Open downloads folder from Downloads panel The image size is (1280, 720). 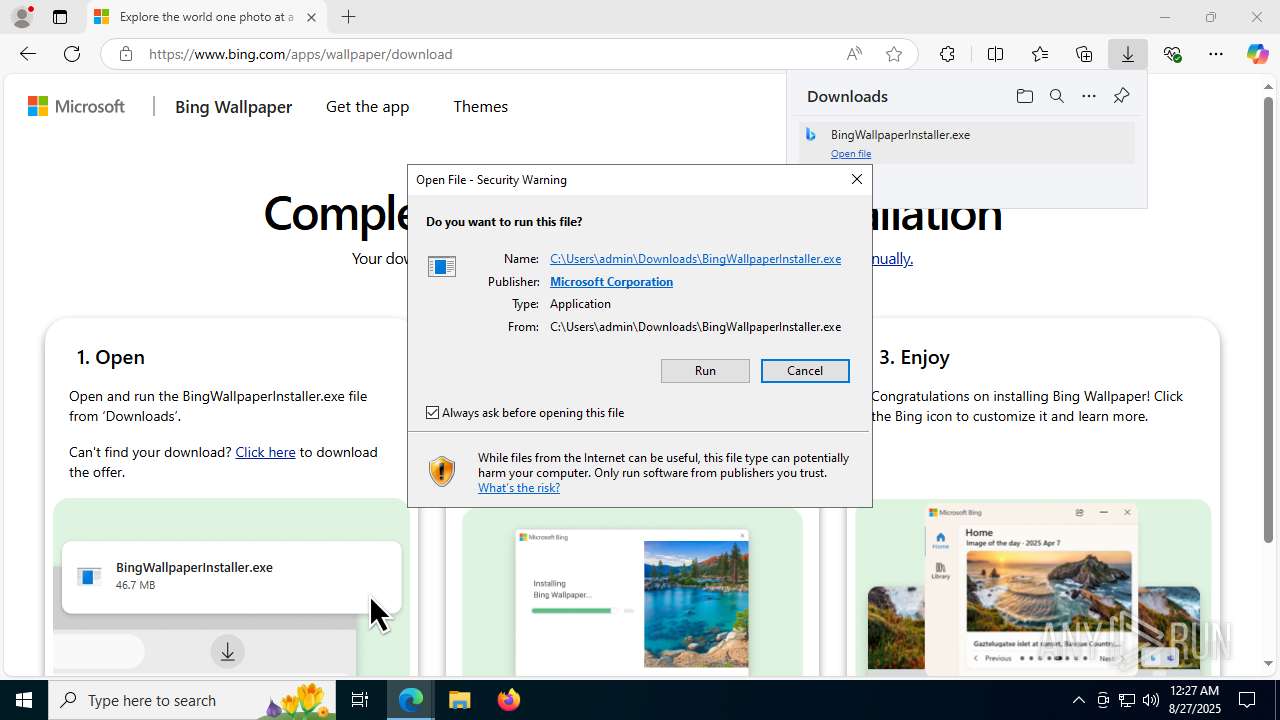[1024, 96]
